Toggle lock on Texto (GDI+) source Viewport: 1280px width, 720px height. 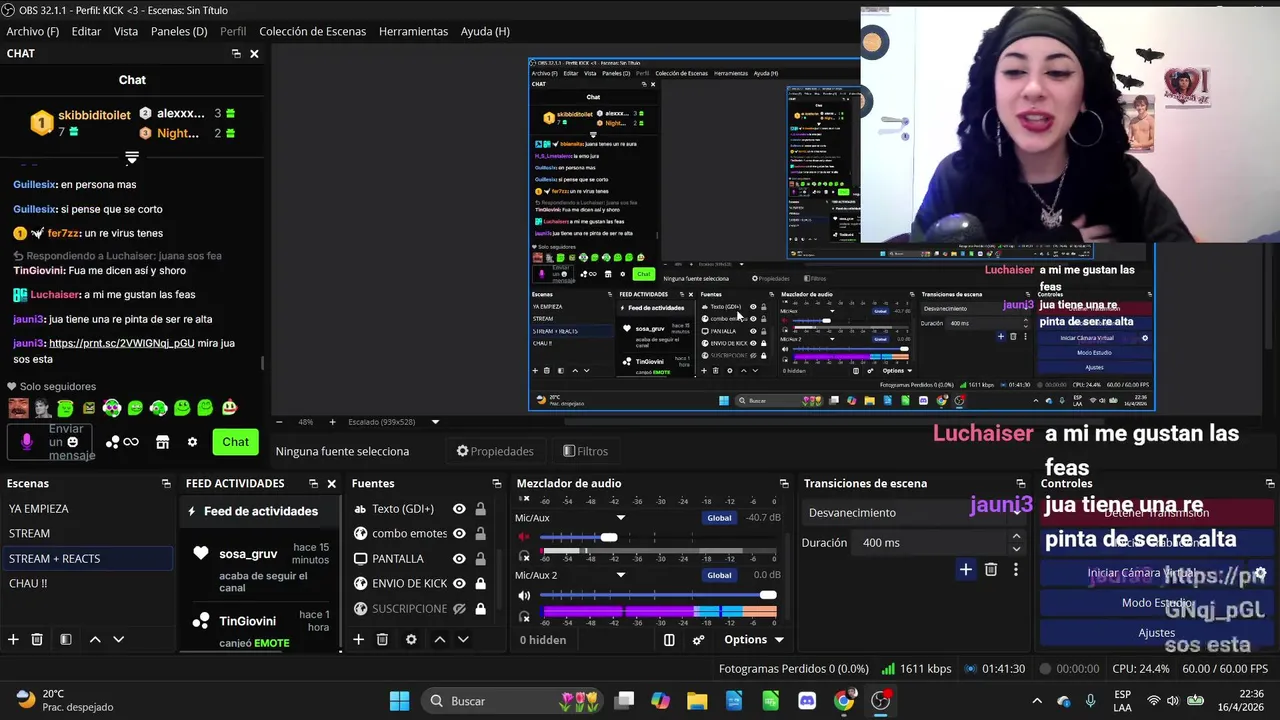click(x=481, y=509)
